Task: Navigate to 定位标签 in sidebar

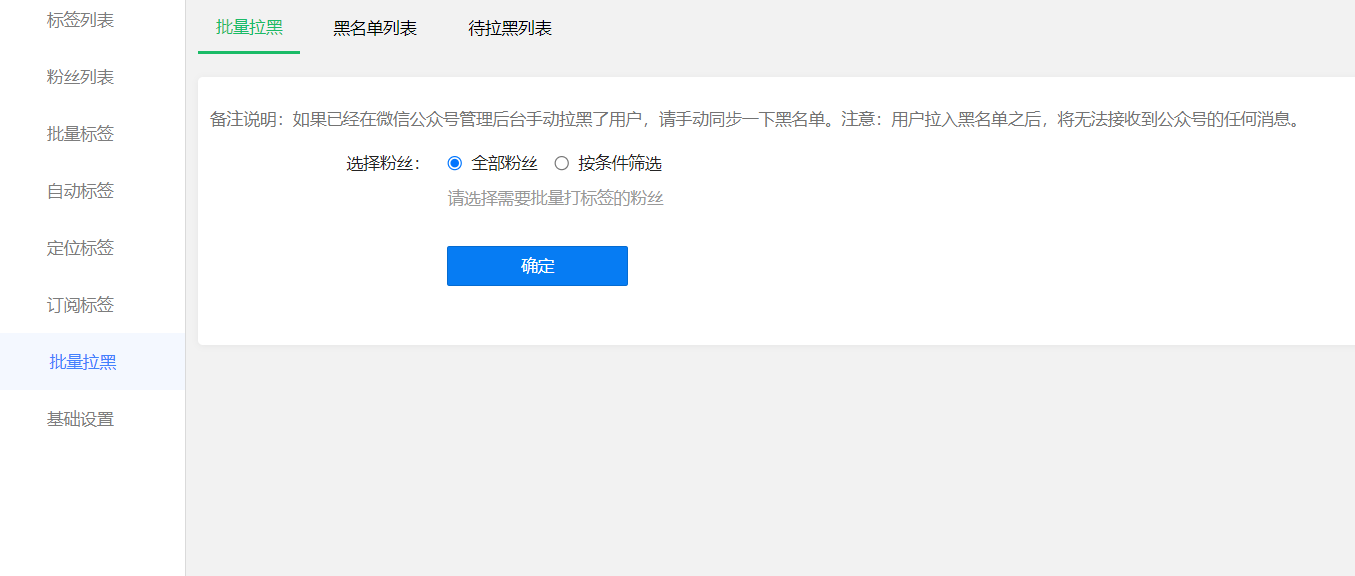Action: (80, 248)
